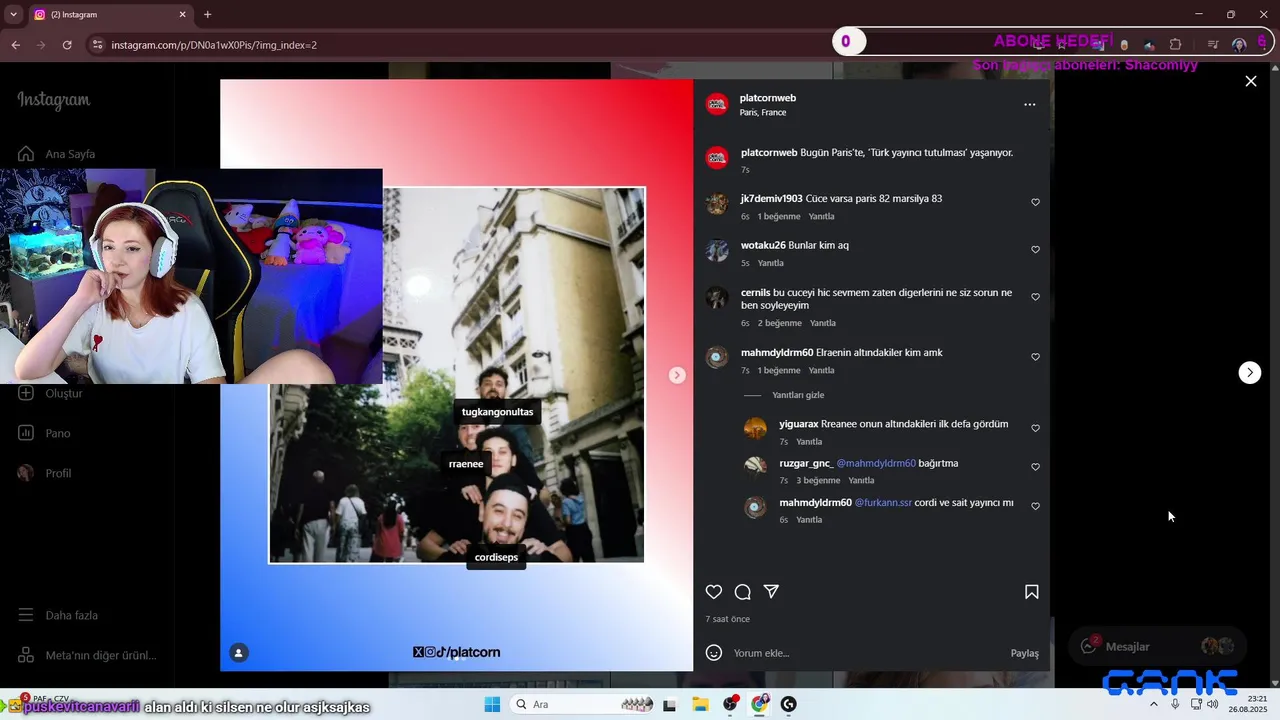Like cernils' comment
Image resolution: width=1280 pixels, height=720 pixels.
(1035, 297)
